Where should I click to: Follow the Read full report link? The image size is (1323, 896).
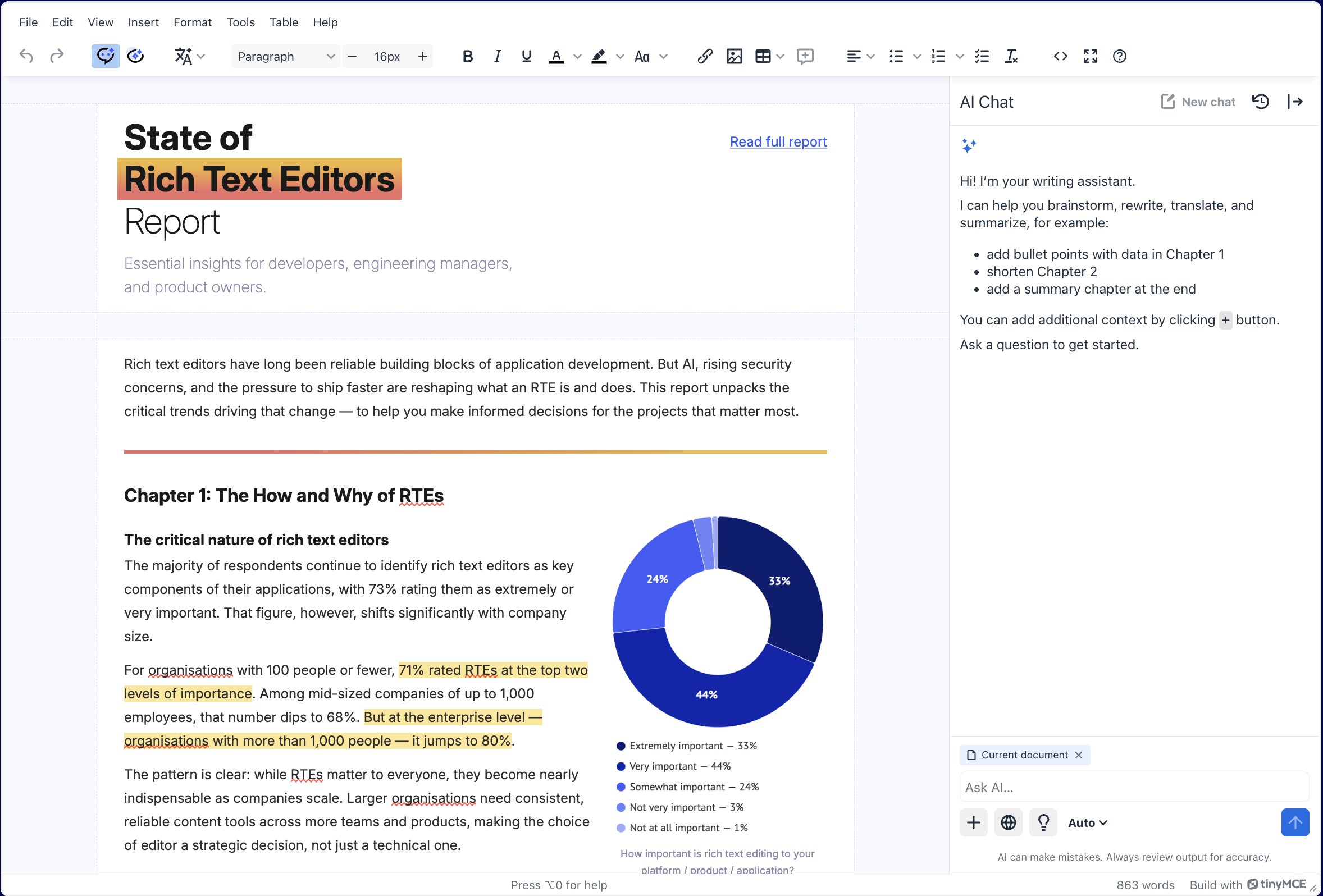click(x=778, y=141)
